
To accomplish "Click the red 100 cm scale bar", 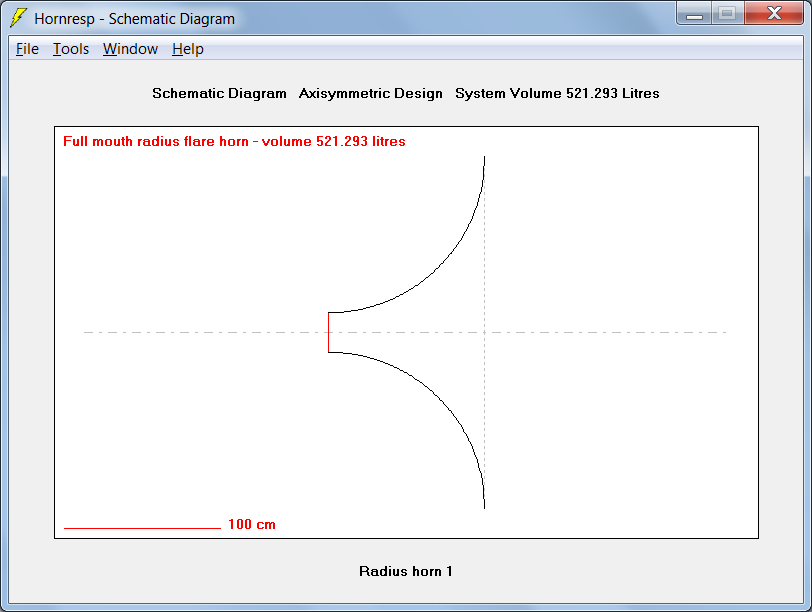I will click(142, 528).
